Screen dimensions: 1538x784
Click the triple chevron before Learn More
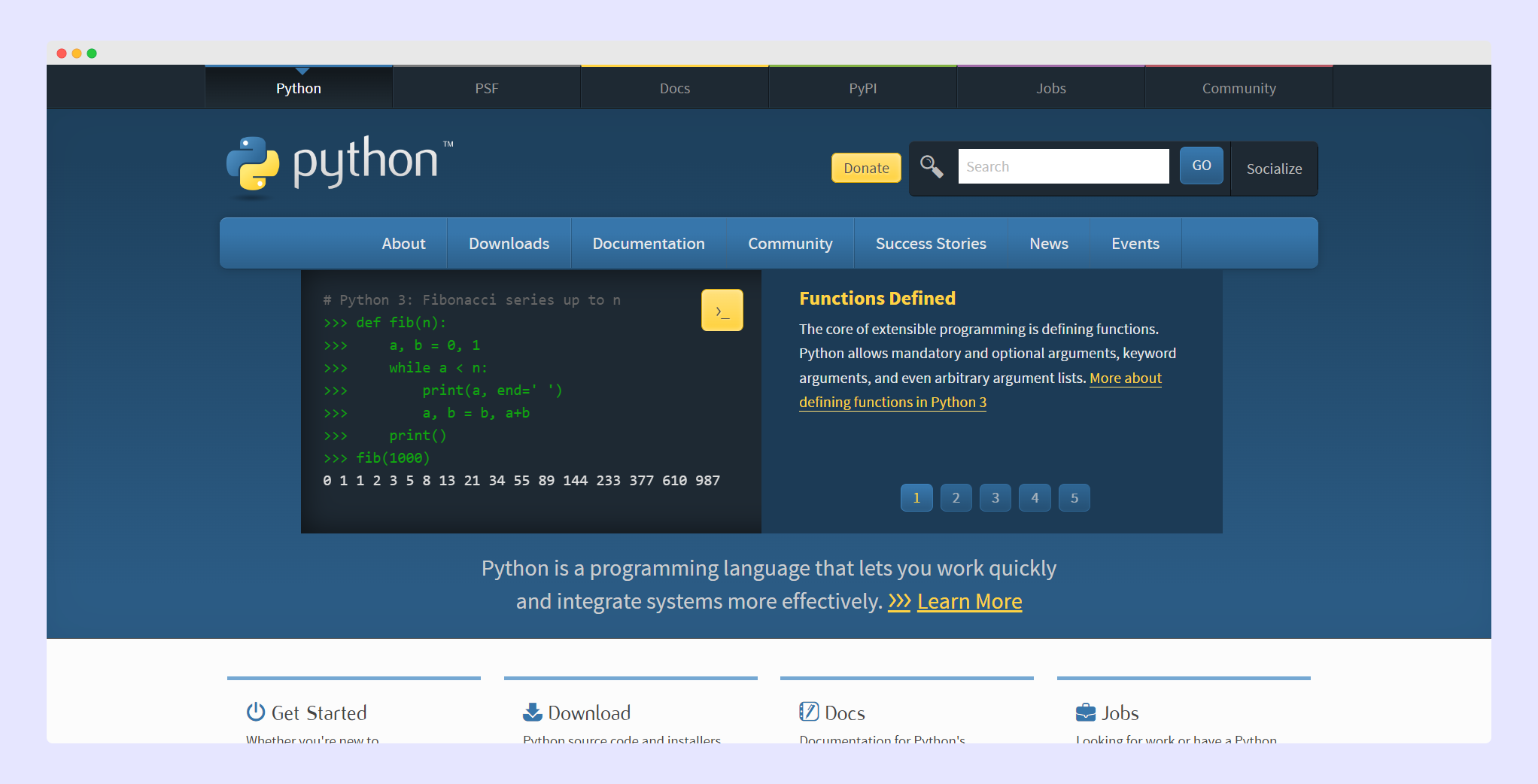tap(899, 601)
